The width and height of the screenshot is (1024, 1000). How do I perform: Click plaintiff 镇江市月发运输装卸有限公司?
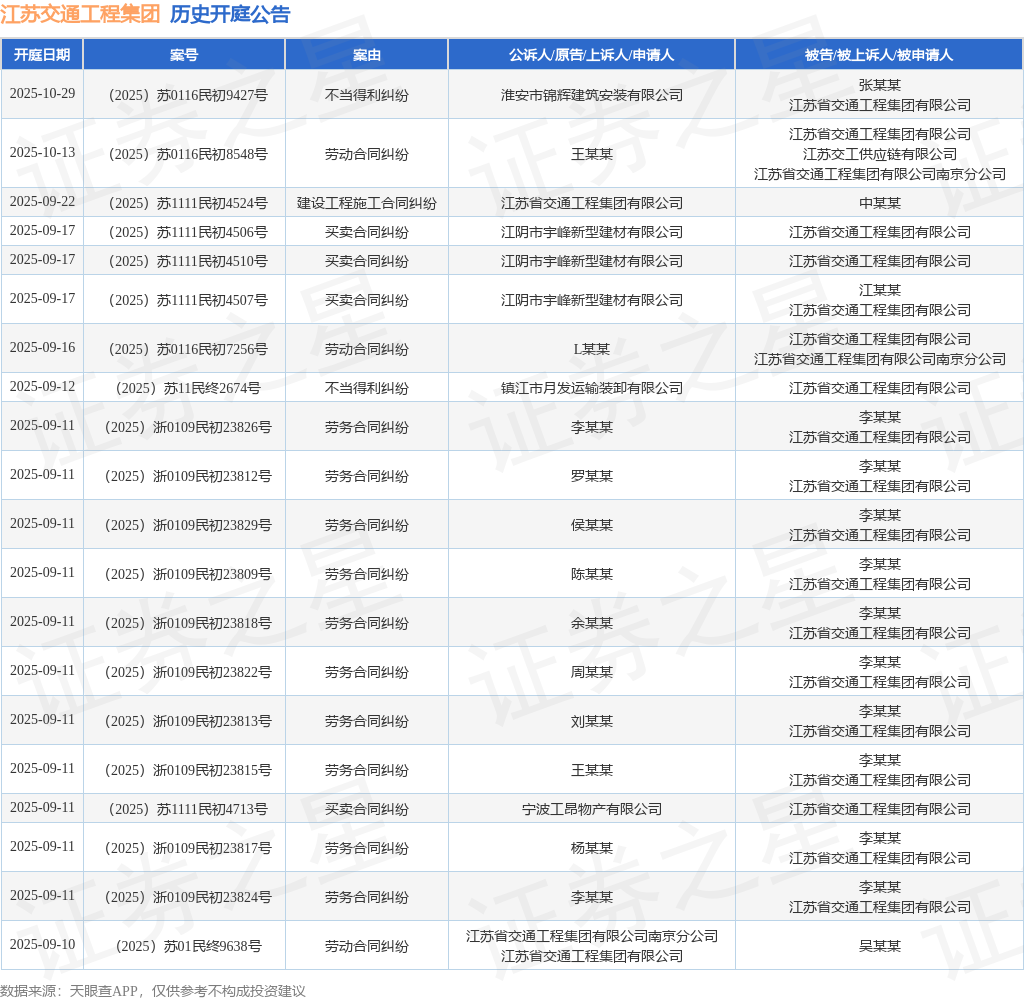point(592,389)
